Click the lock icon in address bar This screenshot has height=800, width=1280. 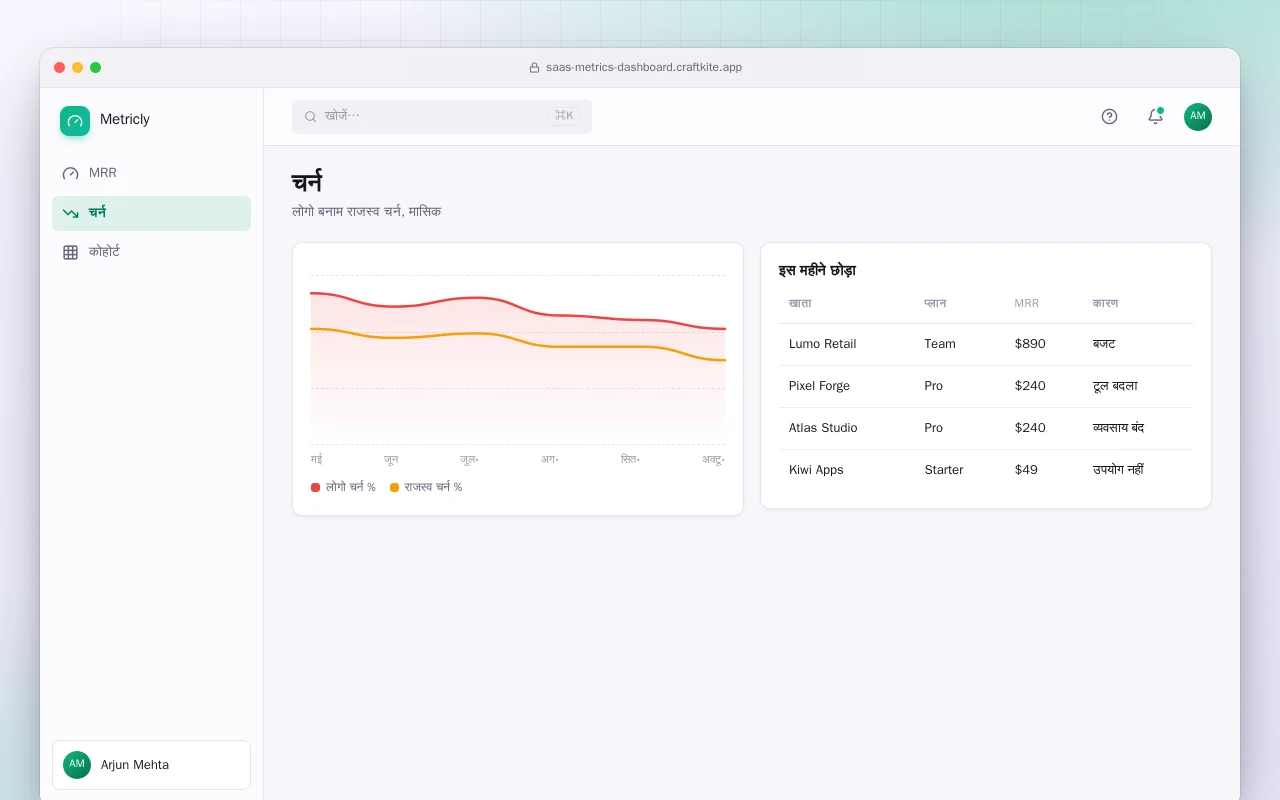534,68
